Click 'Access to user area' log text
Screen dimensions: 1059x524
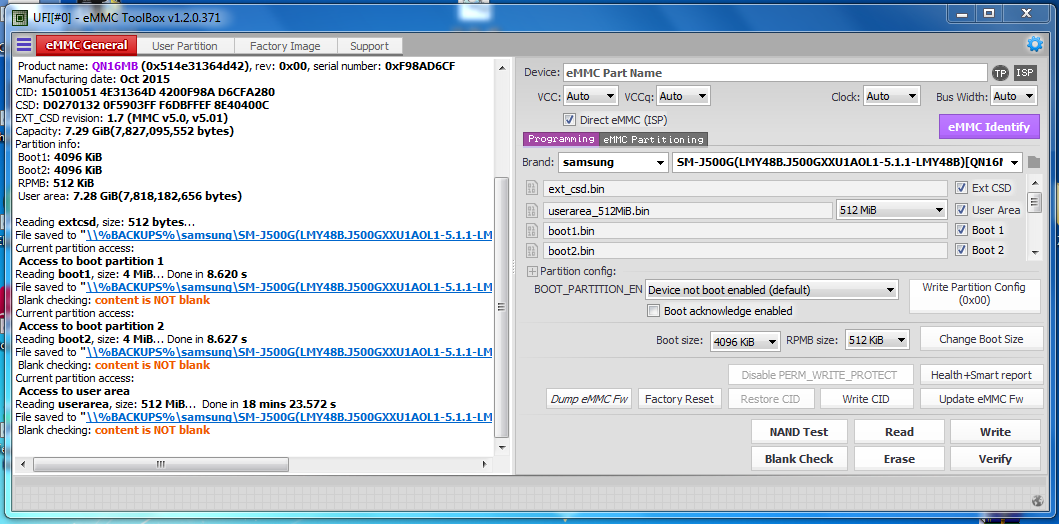click(74, 391)
